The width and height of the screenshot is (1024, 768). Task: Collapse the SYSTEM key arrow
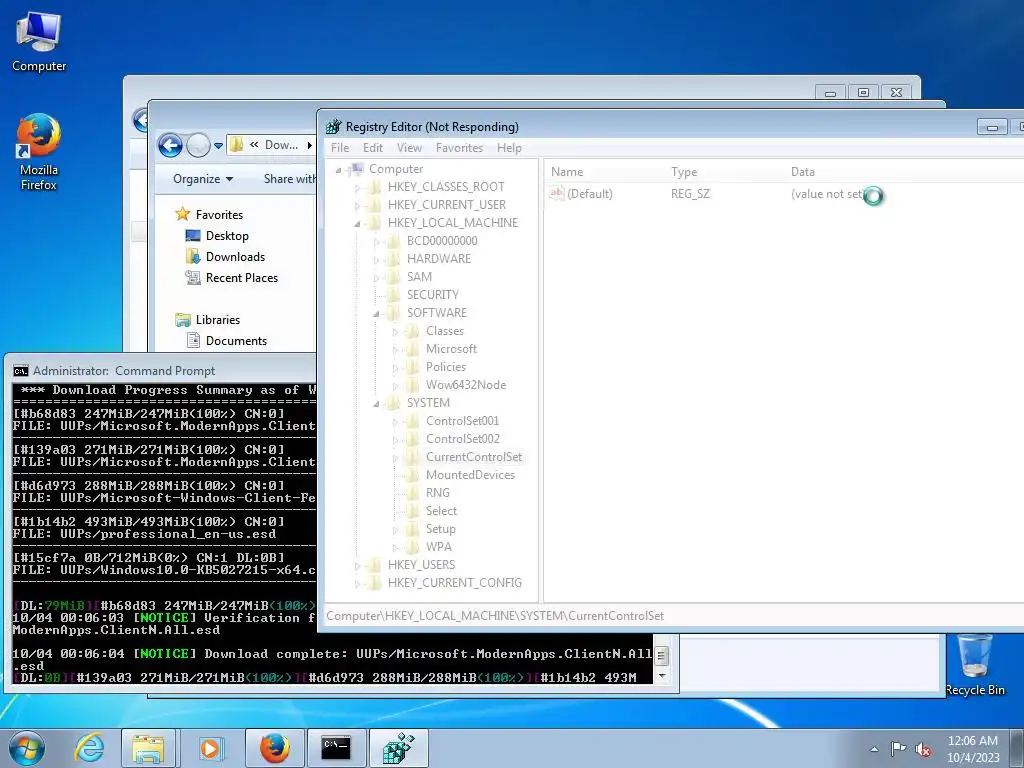click(x=376, y=404)
